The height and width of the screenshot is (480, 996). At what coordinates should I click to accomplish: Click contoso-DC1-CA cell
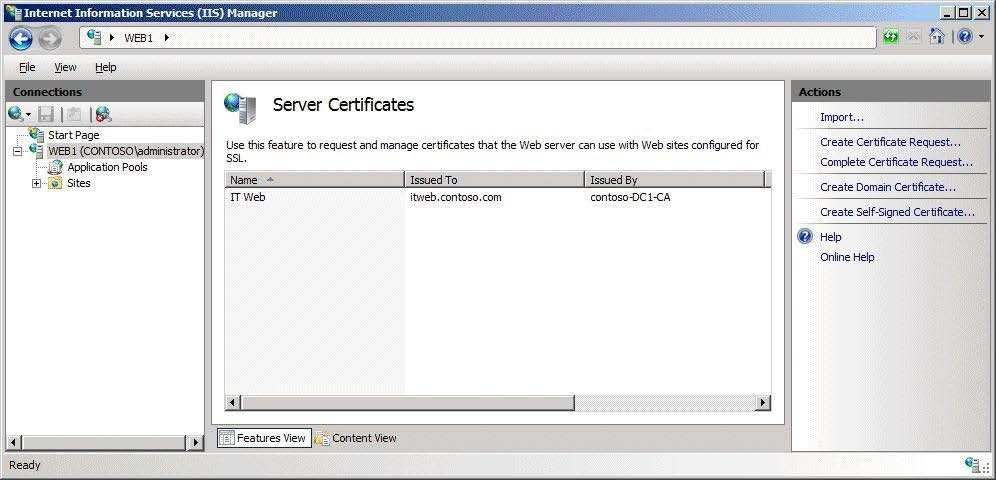tap(630, 197)
